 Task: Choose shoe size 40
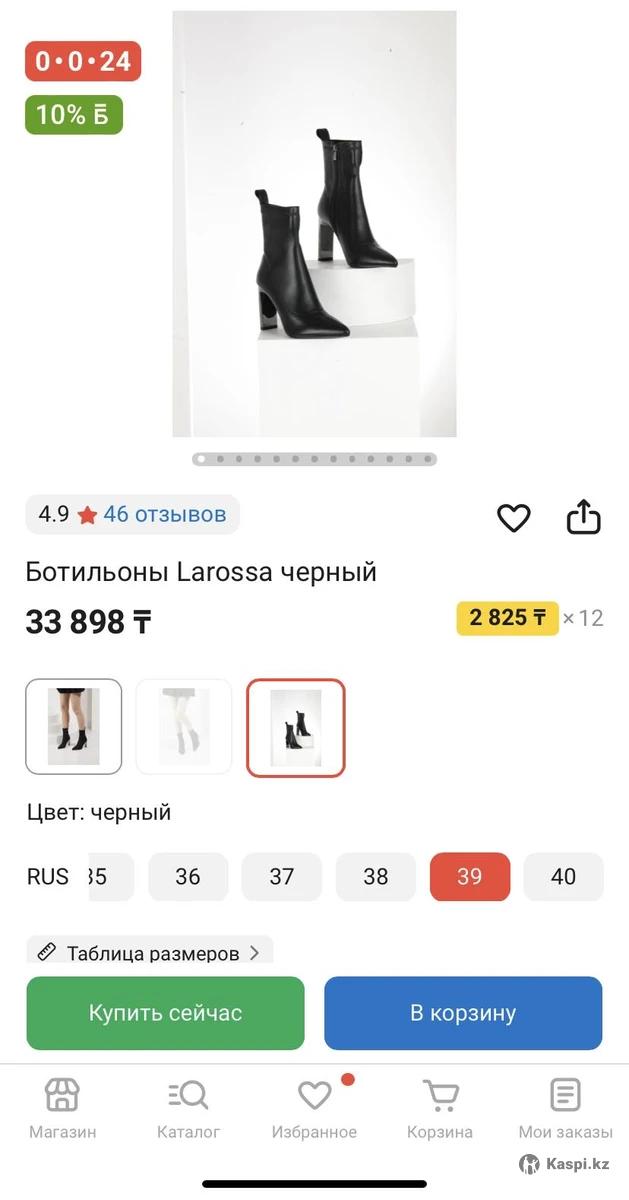[564, 877]
